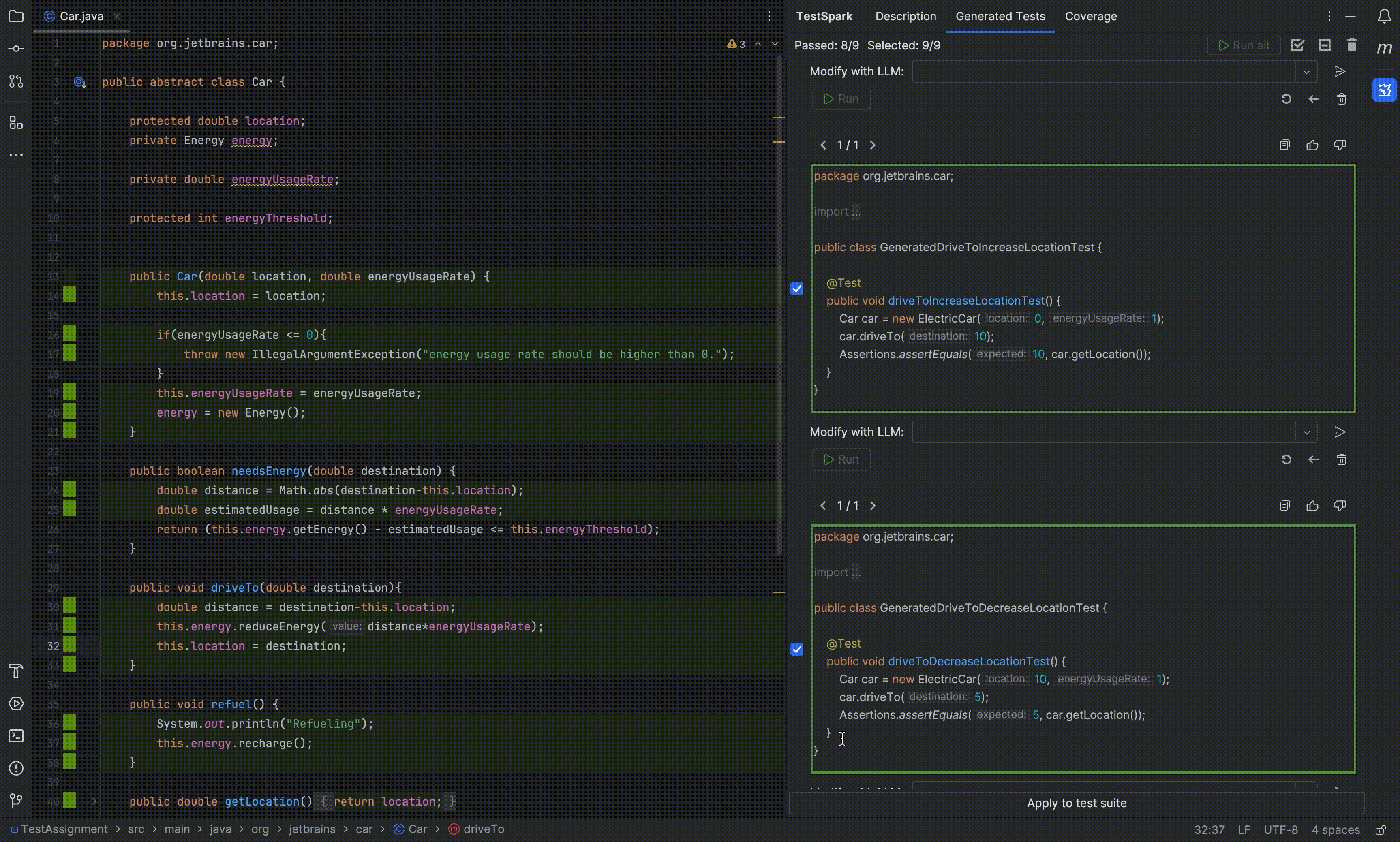
Task: Click the run all tests button
Action: [x=1244, y=45]
